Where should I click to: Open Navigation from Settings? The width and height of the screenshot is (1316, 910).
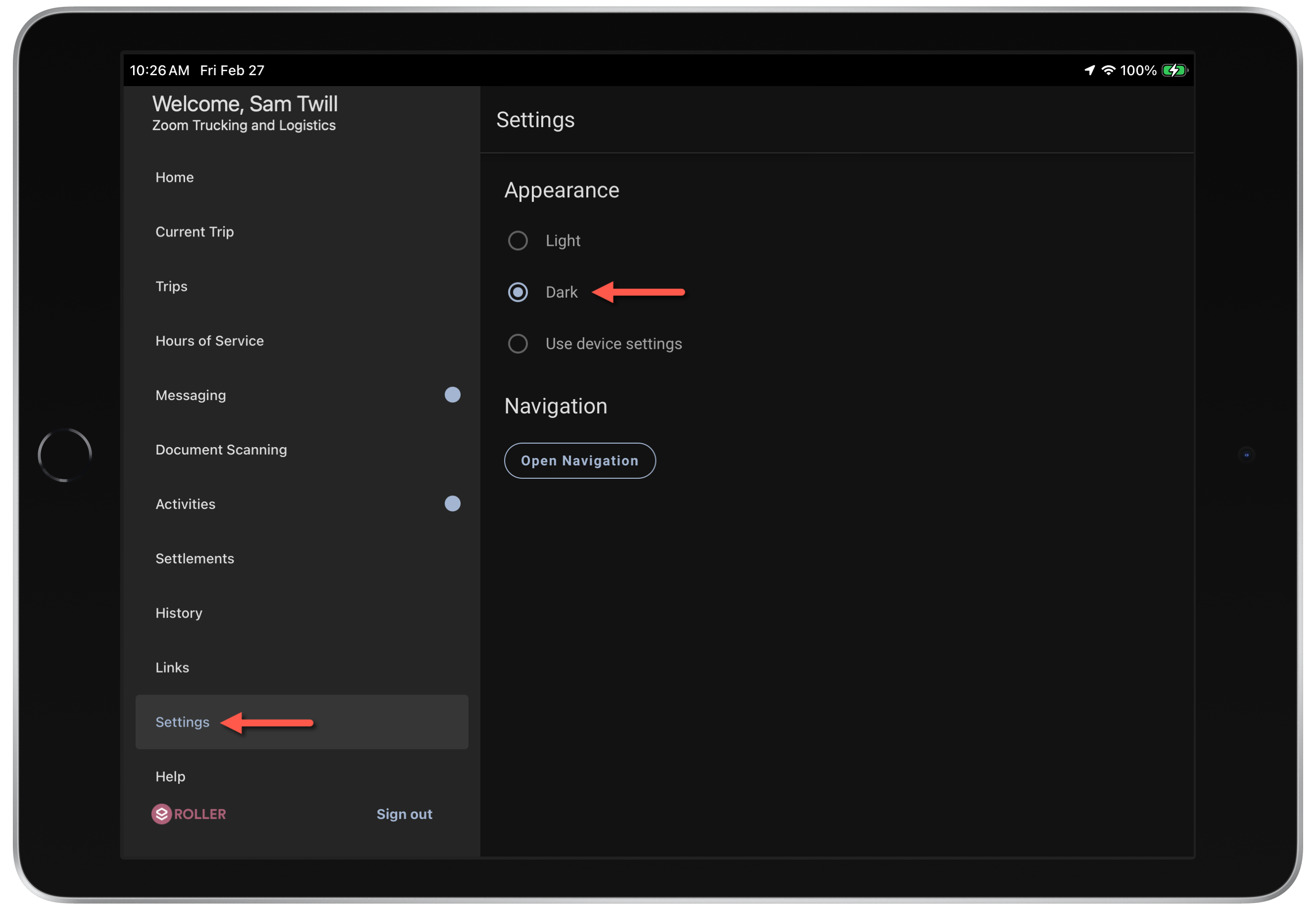point(579,461)
